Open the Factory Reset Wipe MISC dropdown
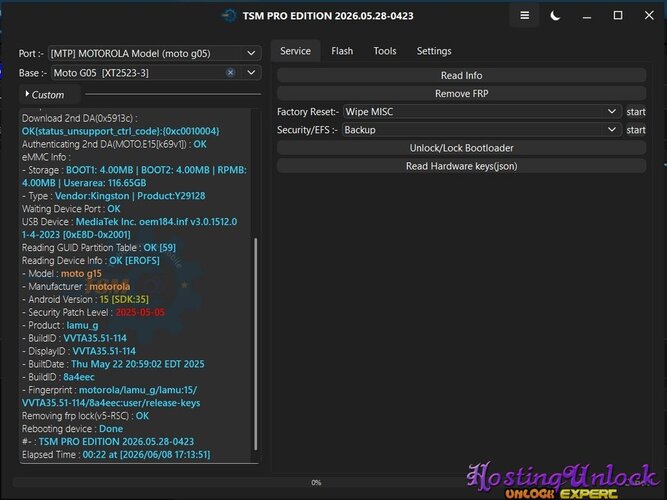This screenshot has height=500, width=667. pyautogui.click(x=482, y=111)
